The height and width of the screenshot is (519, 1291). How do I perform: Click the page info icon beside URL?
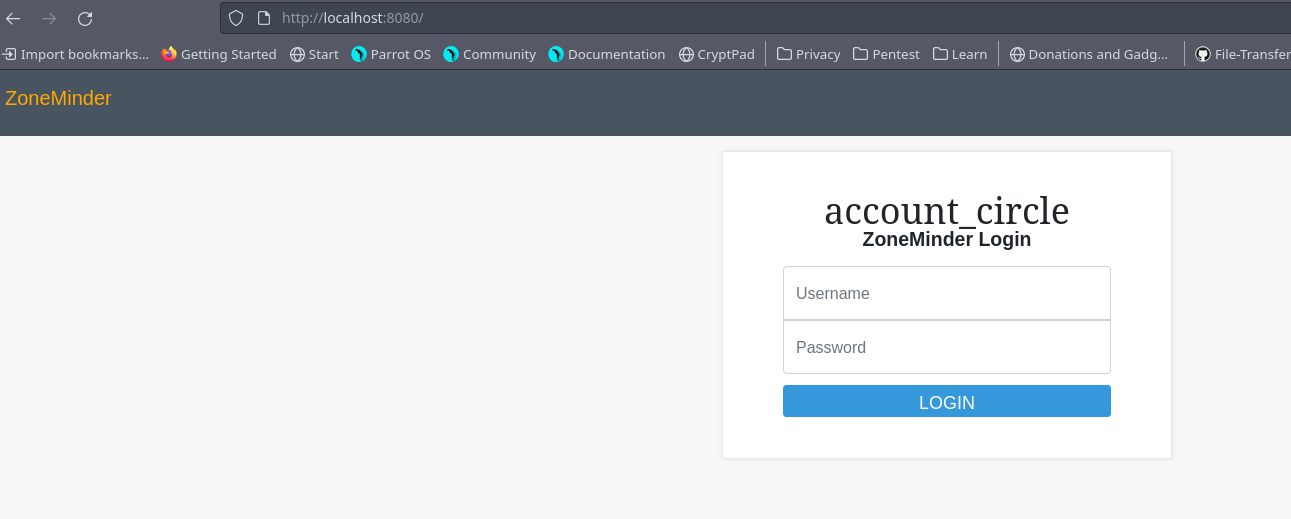pyautogui.click(x=264, y=18)
